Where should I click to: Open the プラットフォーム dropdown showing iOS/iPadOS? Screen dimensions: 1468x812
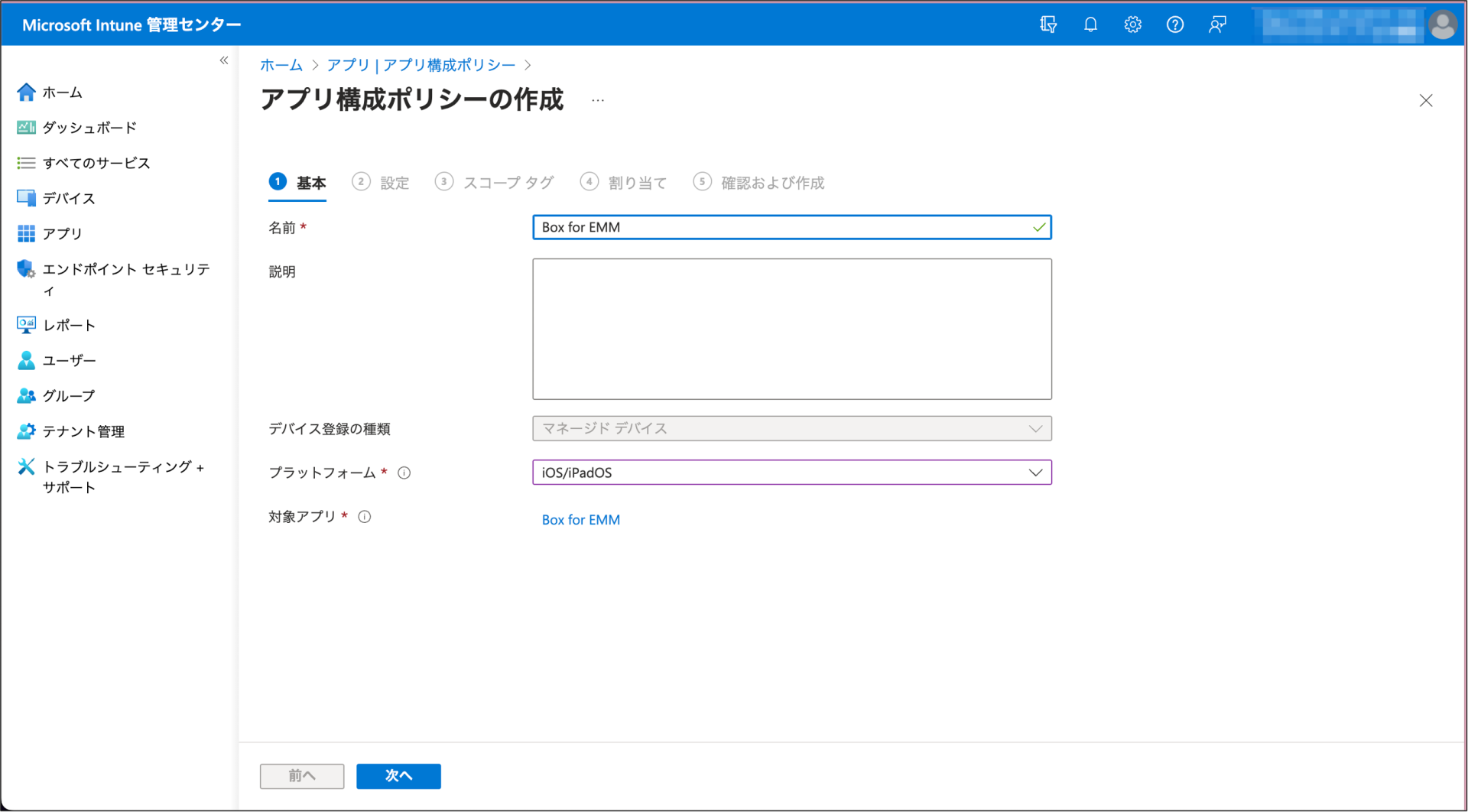[792, 472]
